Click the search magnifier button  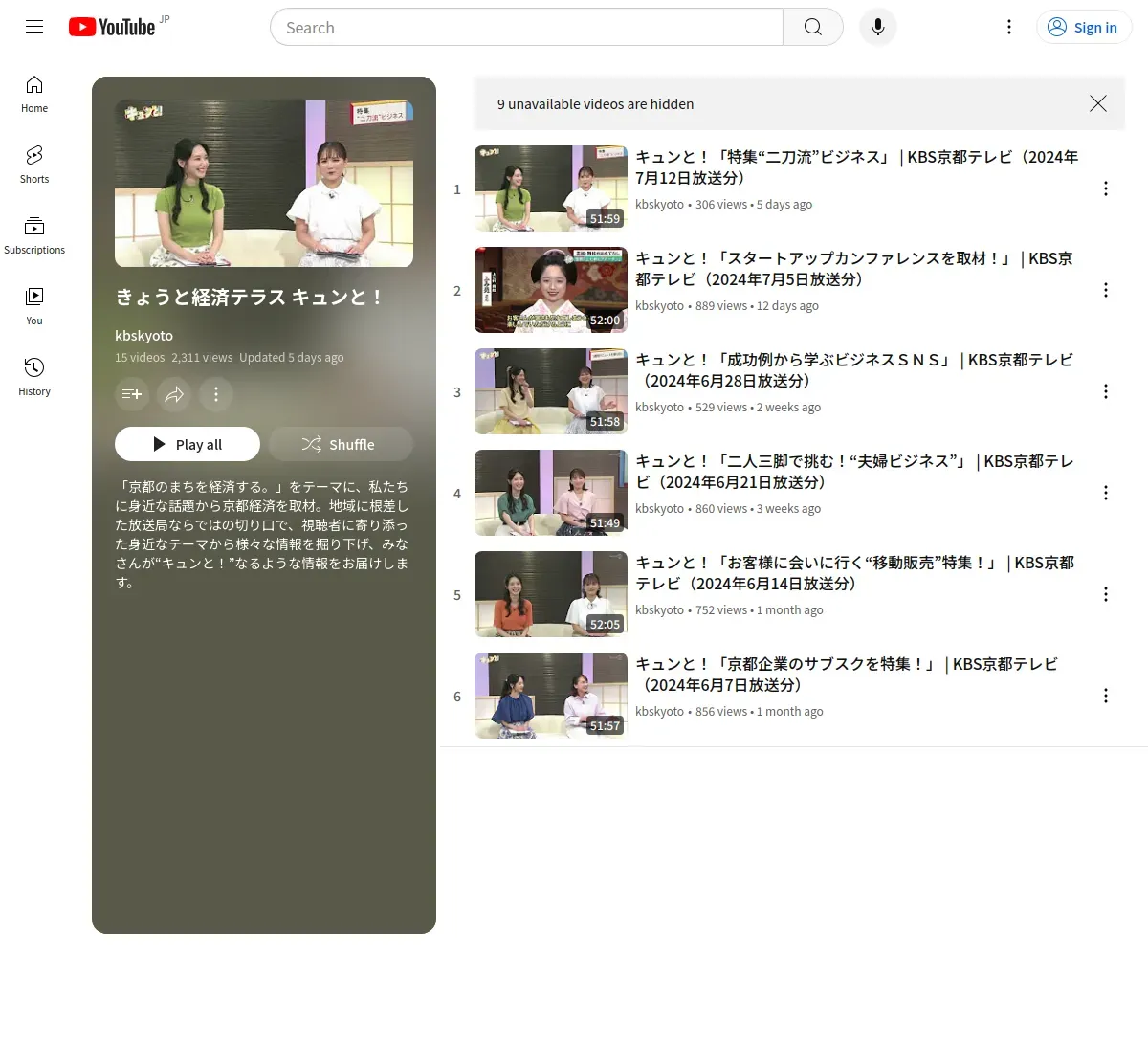(812, 27)
